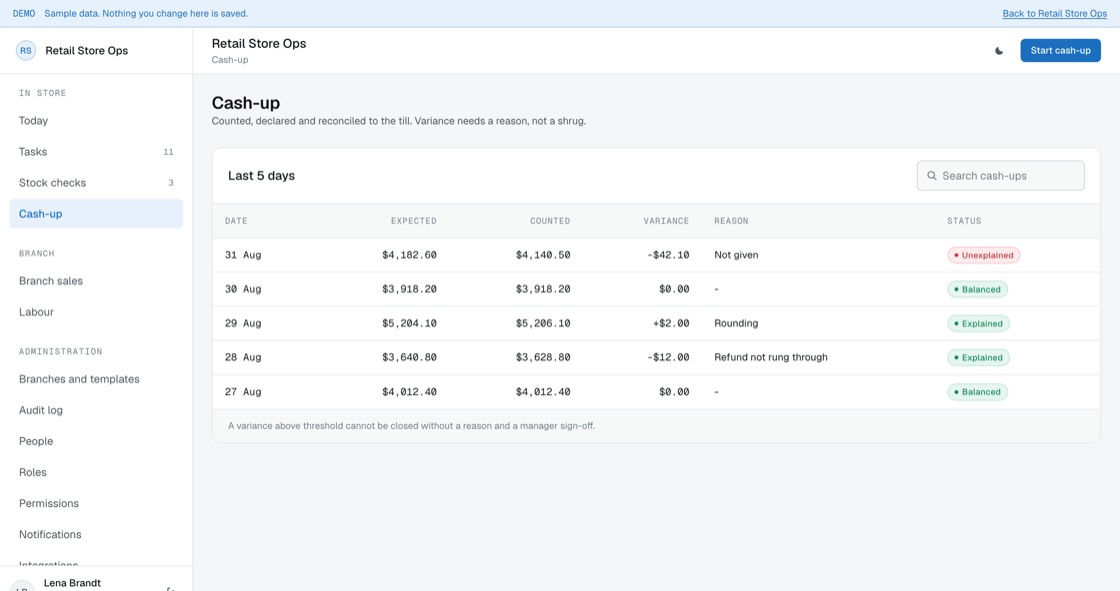Start a new cash-up
1120x591 pixels.
[1060, 51]
